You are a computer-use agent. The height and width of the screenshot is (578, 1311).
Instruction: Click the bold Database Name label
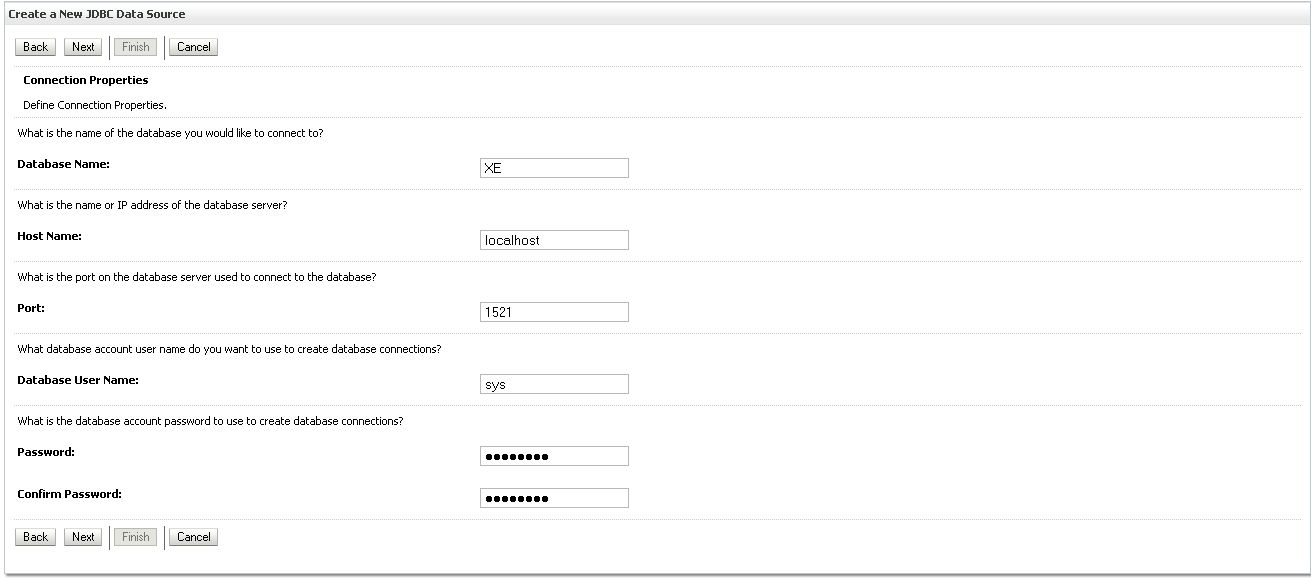tap(63, 163)
